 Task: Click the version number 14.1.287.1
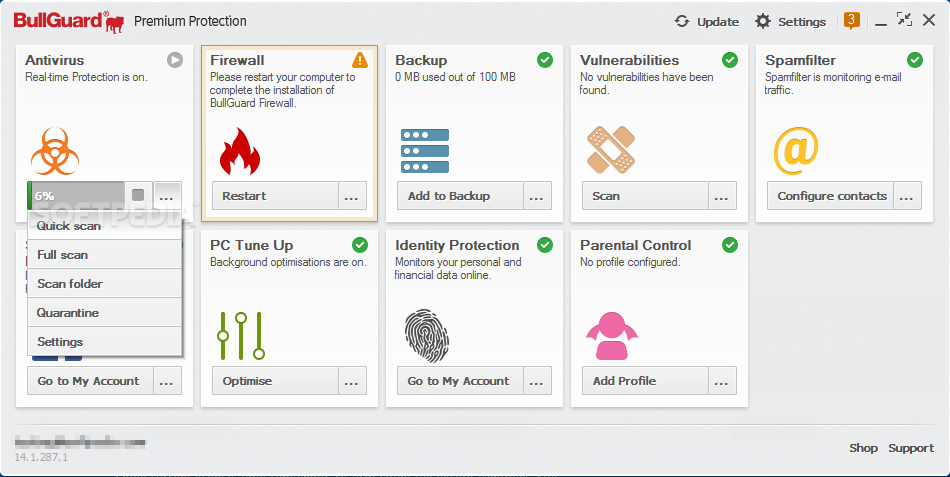pyautogui.click(x=41, y=457)
